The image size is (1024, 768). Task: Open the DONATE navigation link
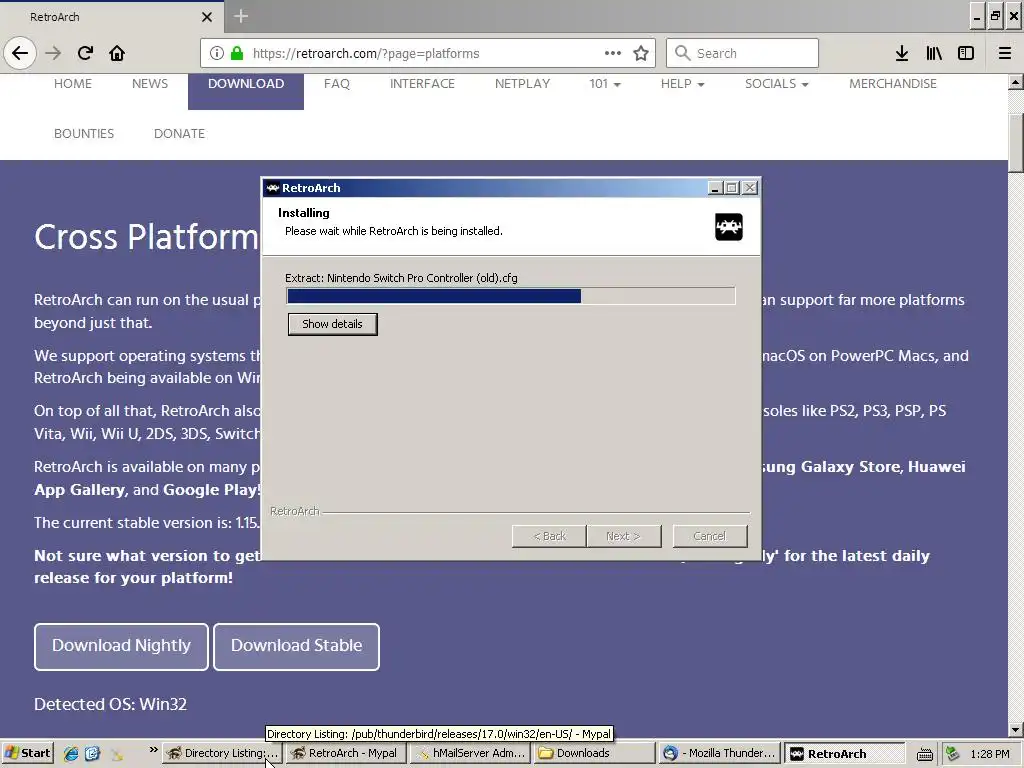point(179,133)
